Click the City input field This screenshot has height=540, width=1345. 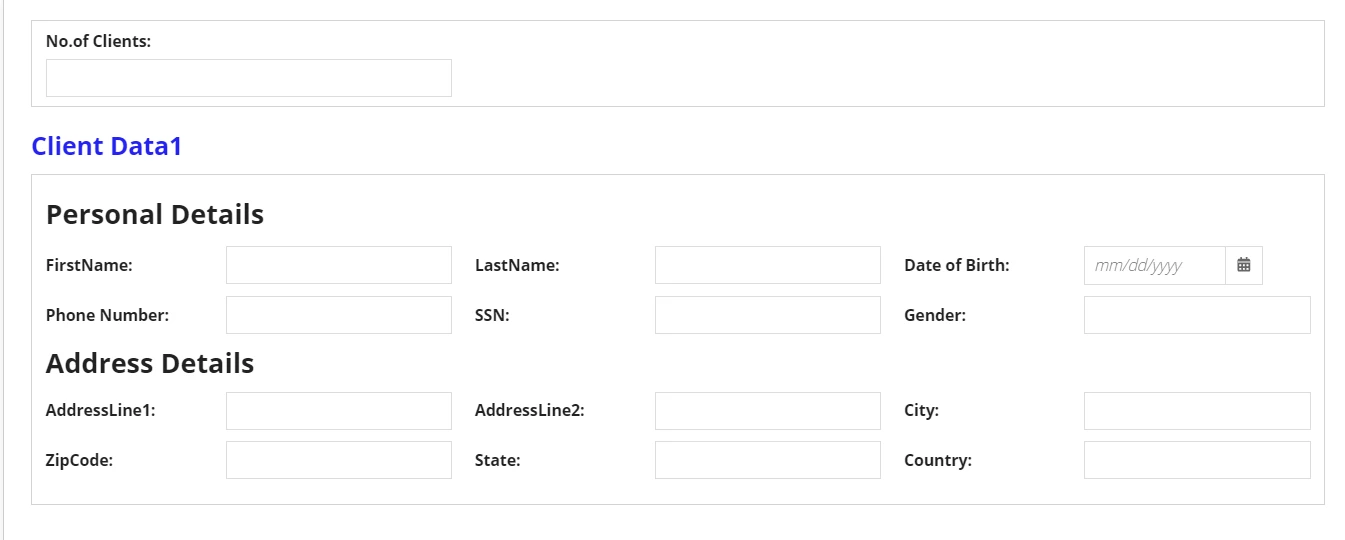pos(1197,411)
